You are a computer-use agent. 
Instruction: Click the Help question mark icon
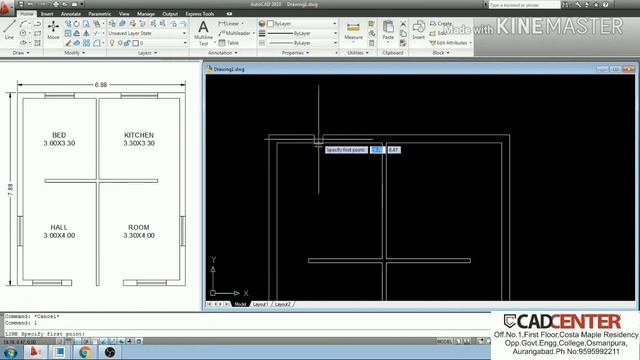point(606,4)
